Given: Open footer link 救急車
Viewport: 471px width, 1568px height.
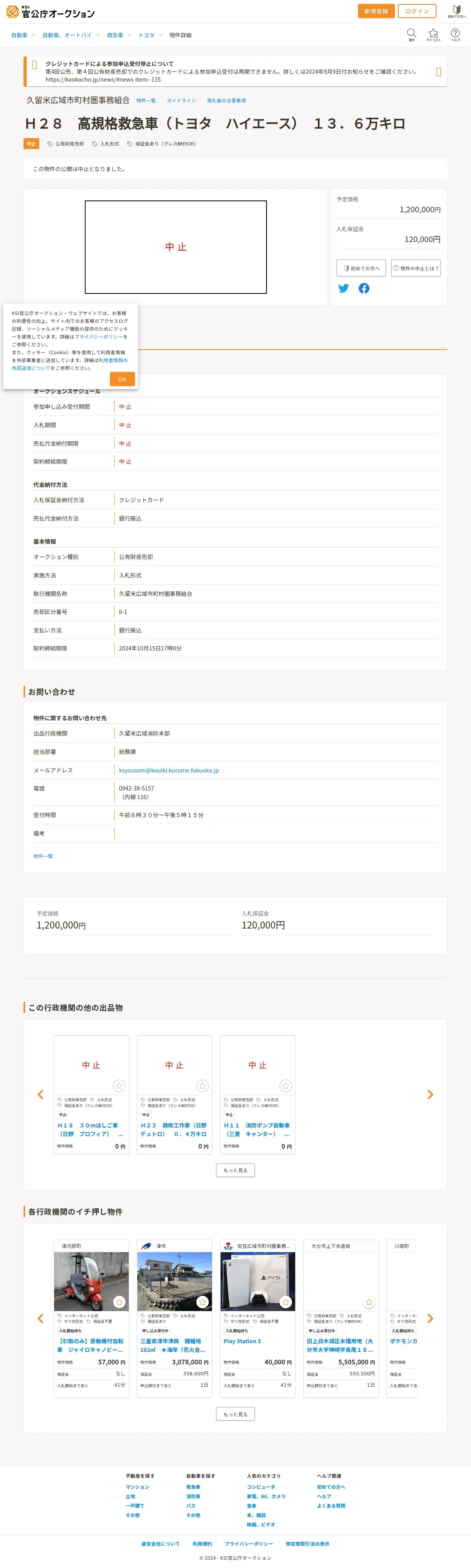Looking at the screenshot, I should point(193,1487).
